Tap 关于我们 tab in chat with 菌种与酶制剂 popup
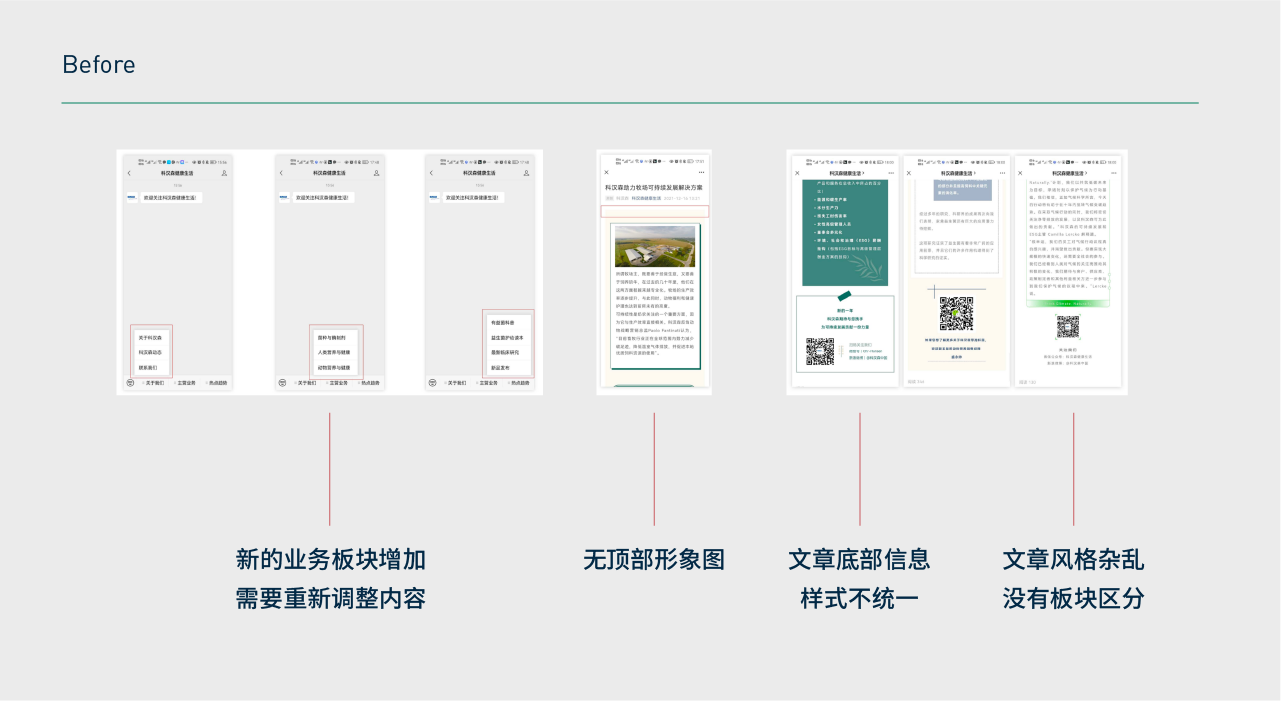Screen dimensions: 1281x701 click(x=307, y=383)
